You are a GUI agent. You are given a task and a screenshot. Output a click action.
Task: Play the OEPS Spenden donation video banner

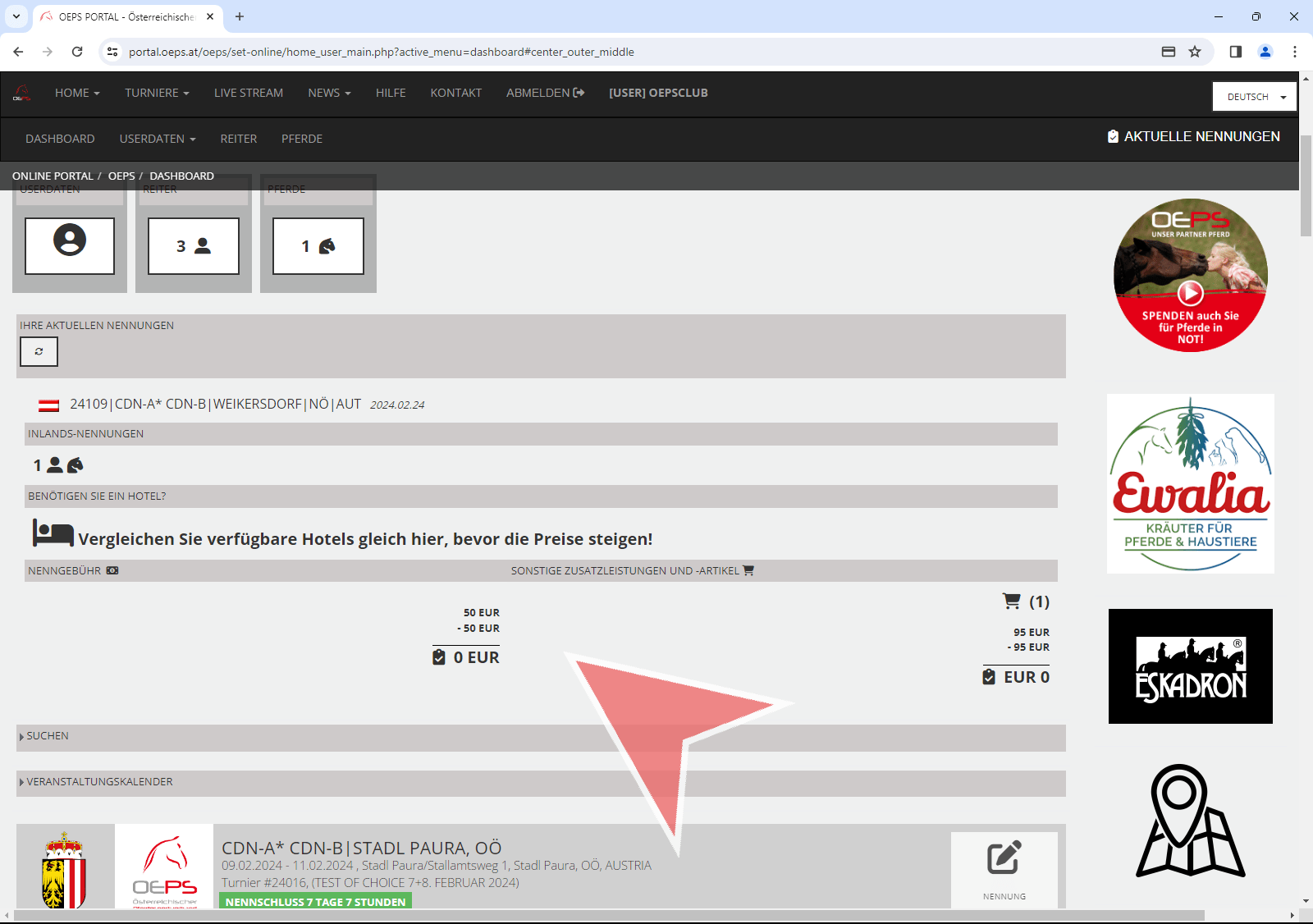tap(1190, 292)
